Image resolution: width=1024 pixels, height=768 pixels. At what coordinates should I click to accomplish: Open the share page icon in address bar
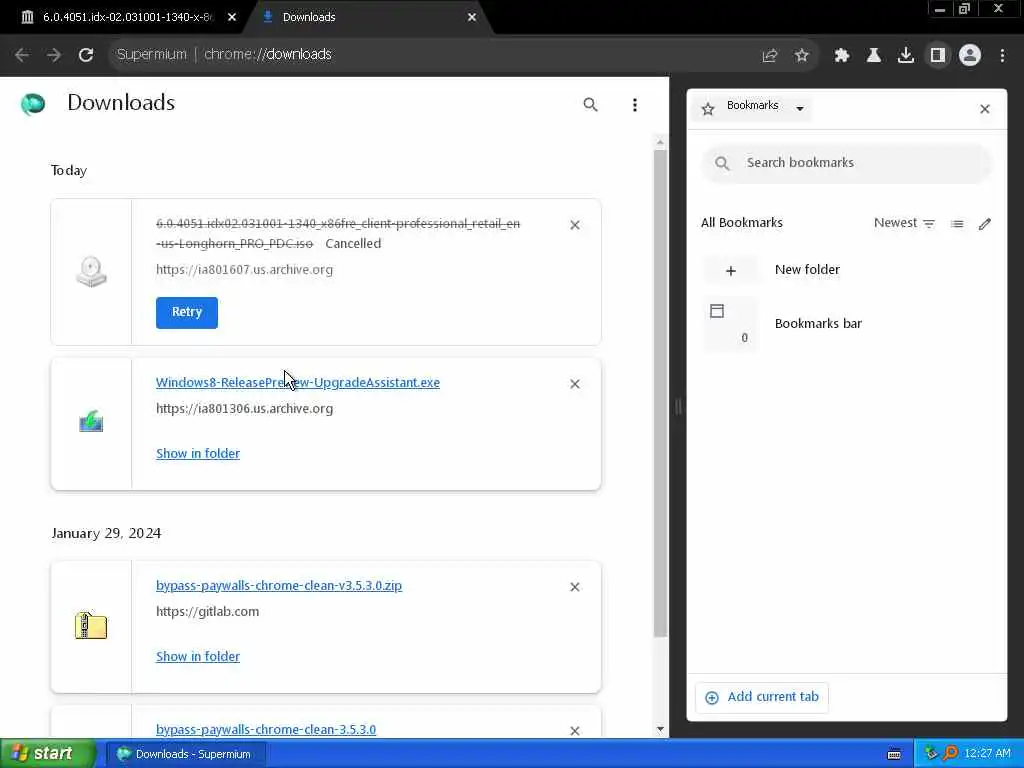[x=770, y=56]
